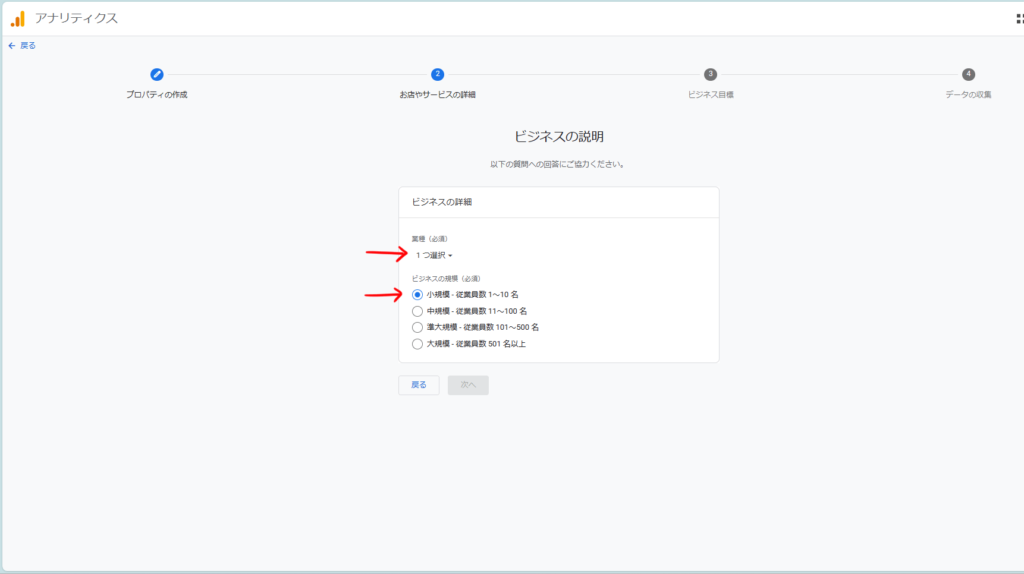Screen dimensions: 1024x574
Task: Open the Google apps grid icon
Action: coord(1018,18)
